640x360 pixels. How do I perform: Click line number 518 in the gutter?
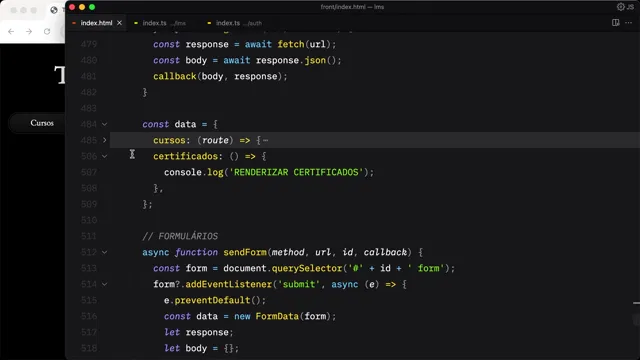89,348
